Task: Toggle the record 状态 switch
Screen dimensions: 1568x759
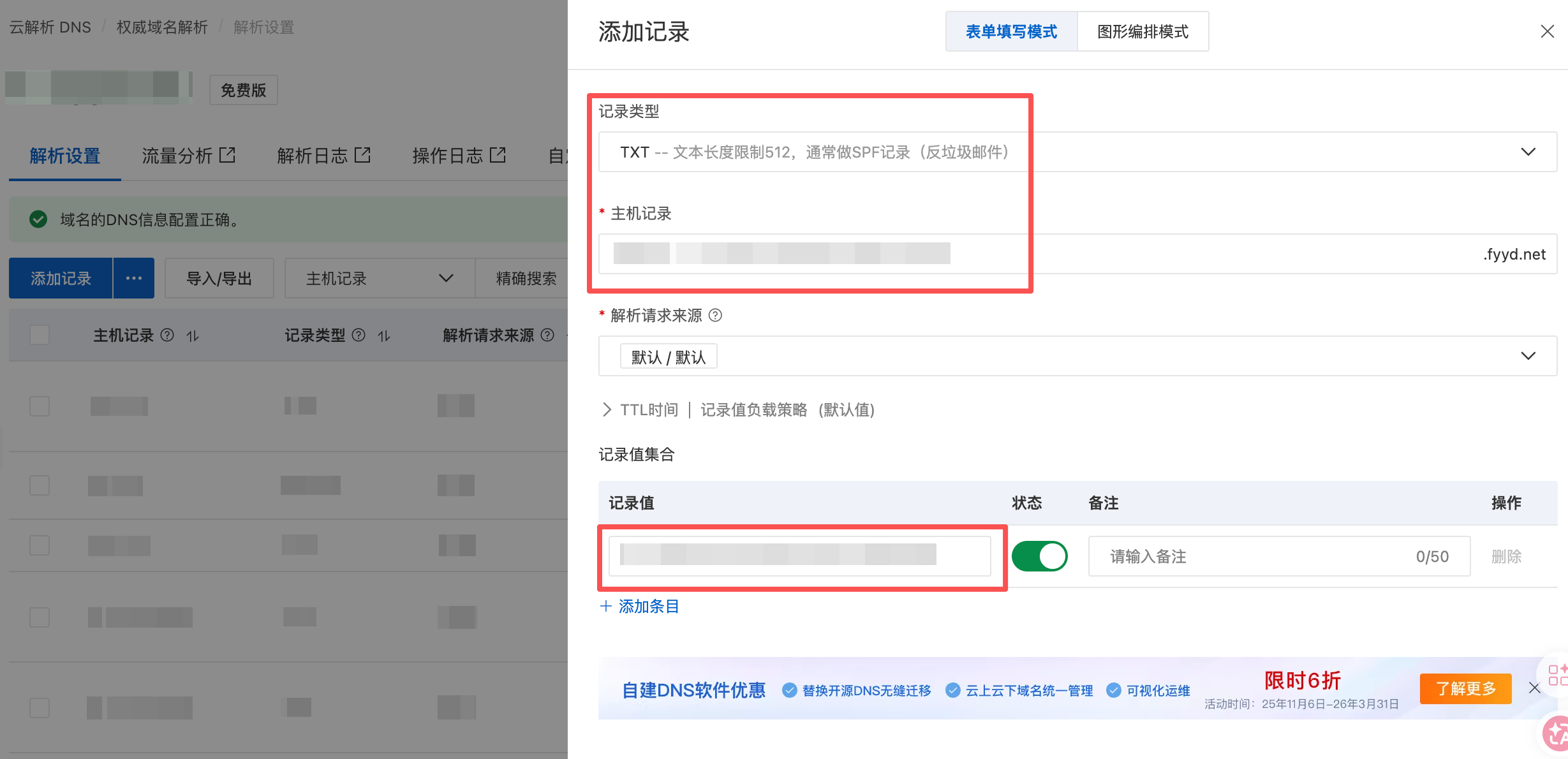Action: (1039, 556)
